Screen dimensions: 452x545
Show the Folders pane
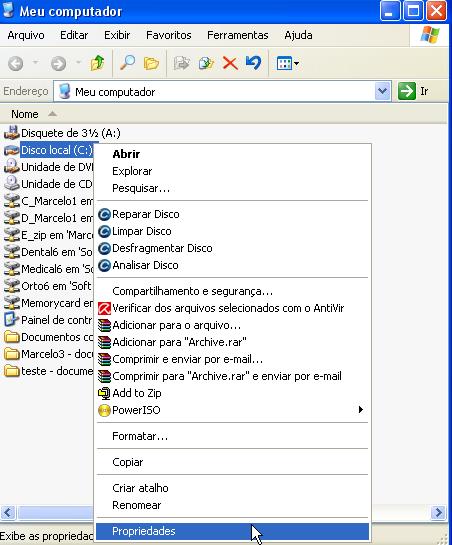pos(152,63)
